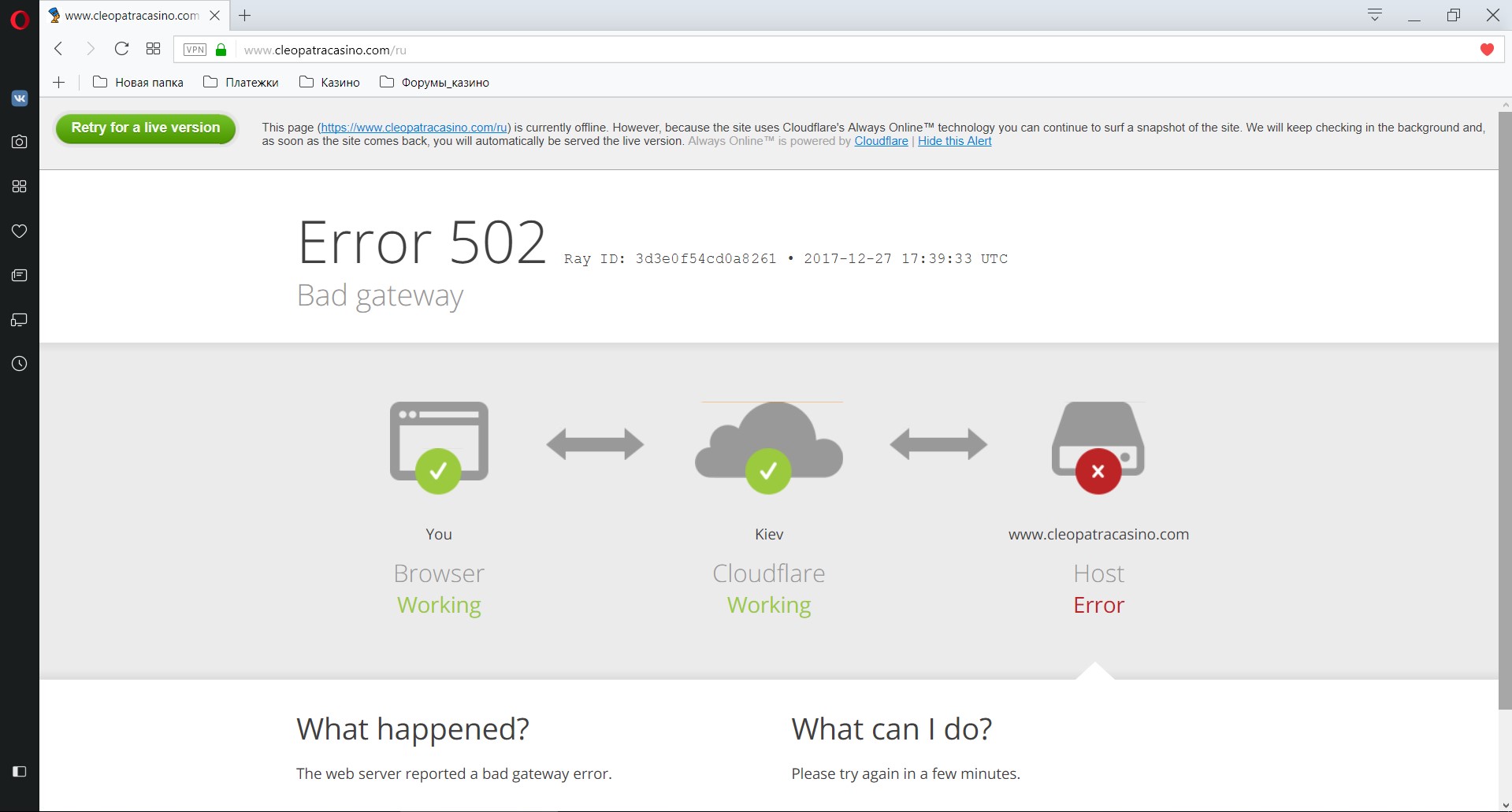Screen dimensions: 1512x812
Task: Click the scrollbar up arrow
Action: [1505, 105]
